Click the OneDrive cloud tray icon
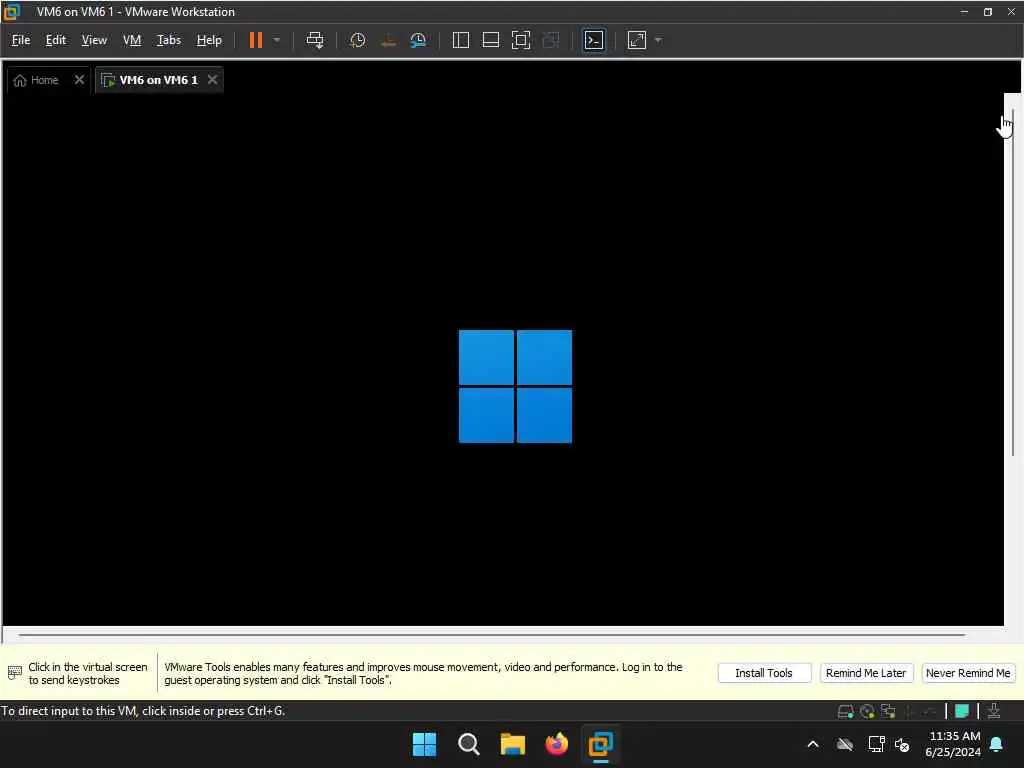This screenshot has width=1024, height=768. pyautogui.click(x=845, y=744)
